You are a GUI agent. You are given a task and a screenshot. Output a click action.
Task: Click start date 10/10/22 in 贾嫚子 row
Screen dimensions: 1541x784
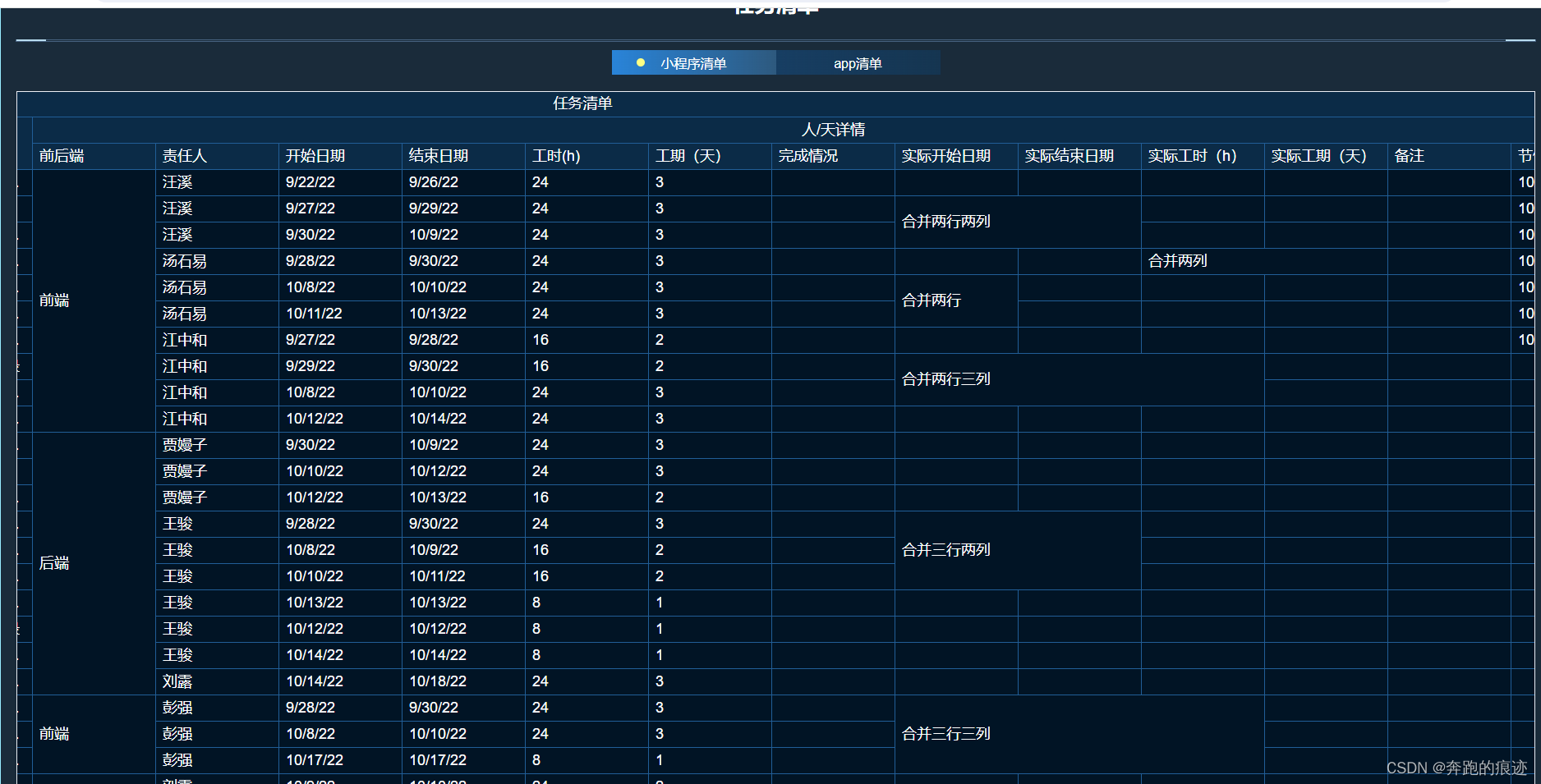click(x=315, y=471)
